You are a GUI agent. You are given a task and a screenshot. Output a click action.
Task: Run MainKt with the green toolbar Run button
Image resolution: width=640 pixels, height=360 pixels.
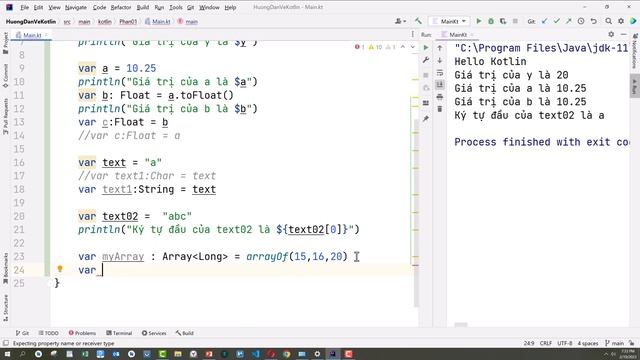click(x=479, y=21)
